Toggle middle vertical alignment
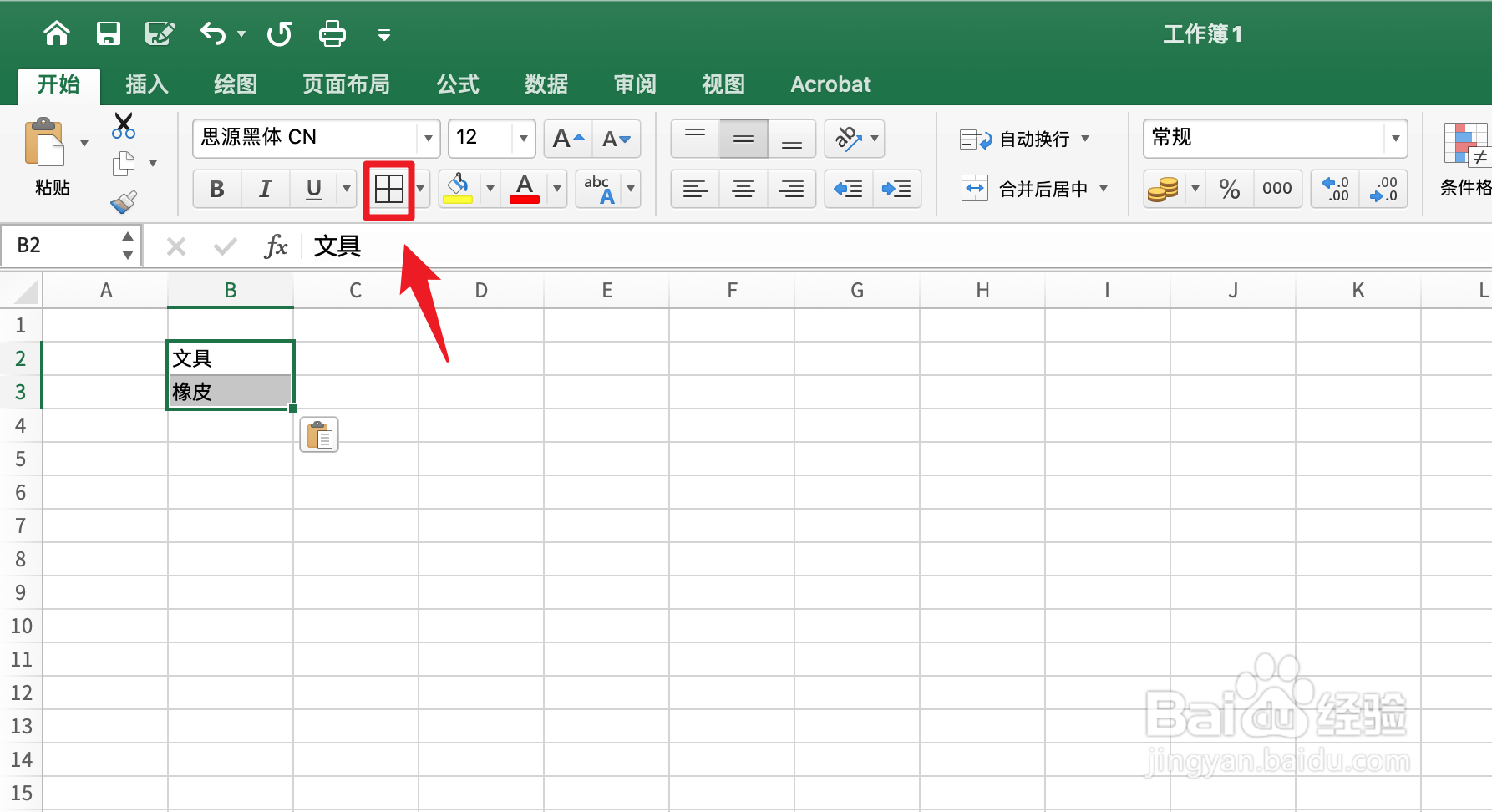This screenshot has height=812, width=1492. click(743, 139)
